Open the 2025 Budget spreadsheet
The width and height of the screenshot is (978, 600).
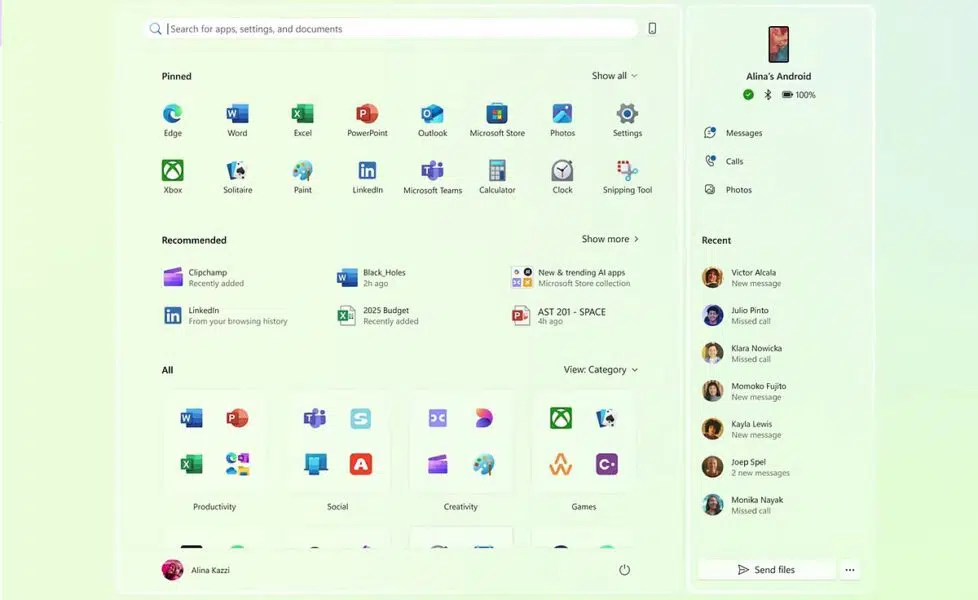tap(378, 316)
